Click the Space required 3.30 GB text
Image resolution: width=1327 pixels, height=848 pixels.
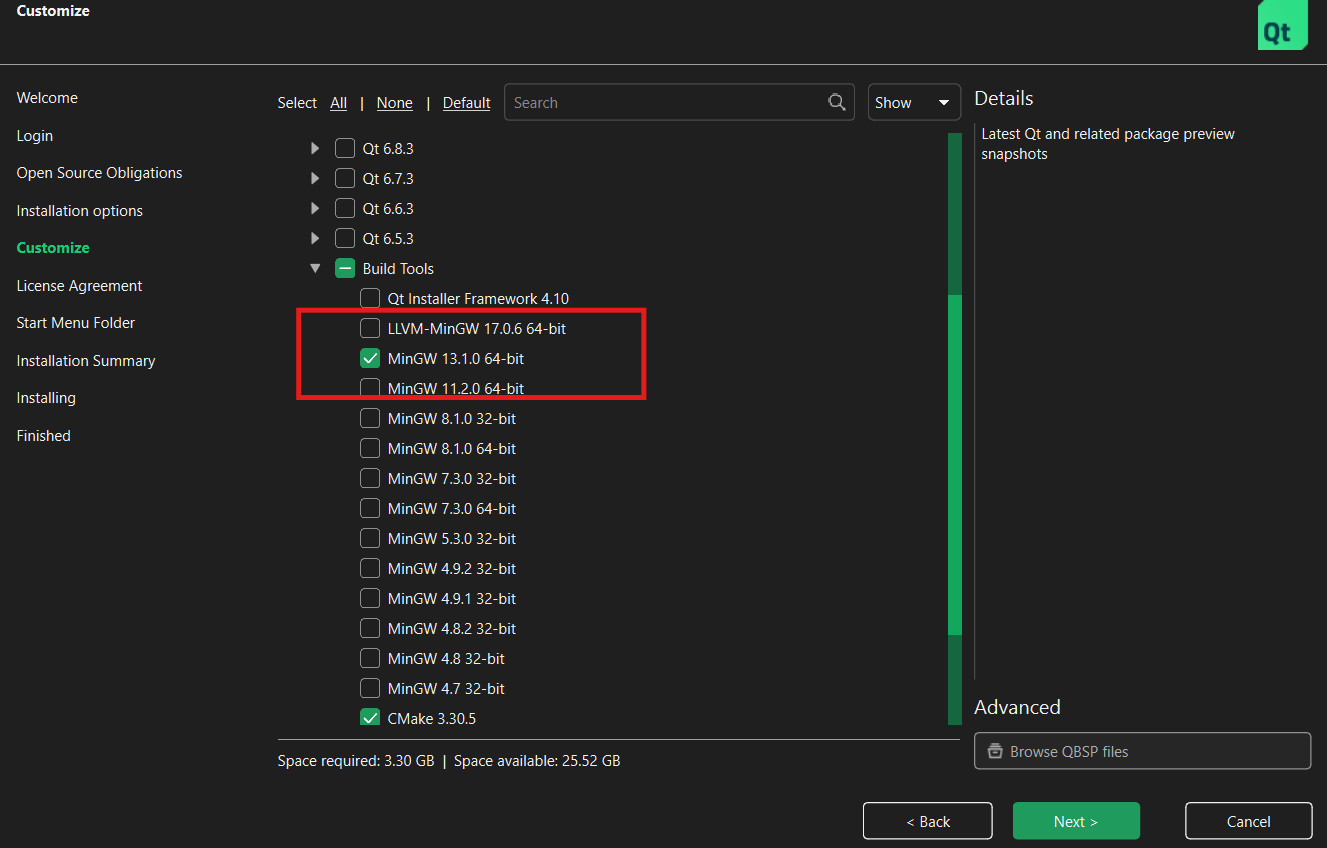356,761
